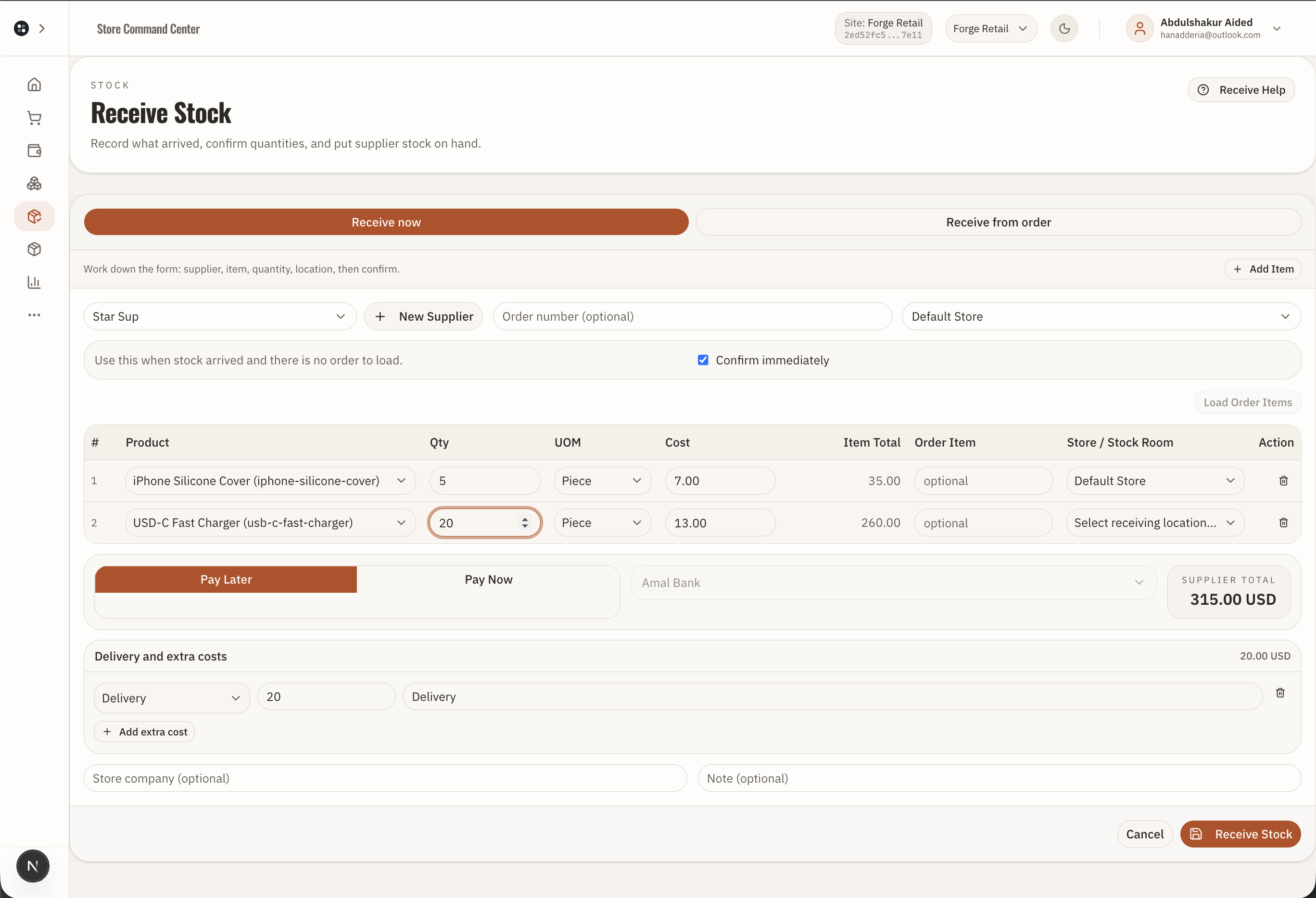Image resolution: width=1316 pixels, height=898 pixels.
Task: Toggle dark mode with the moon icon
Action: tap(1064, 28)
